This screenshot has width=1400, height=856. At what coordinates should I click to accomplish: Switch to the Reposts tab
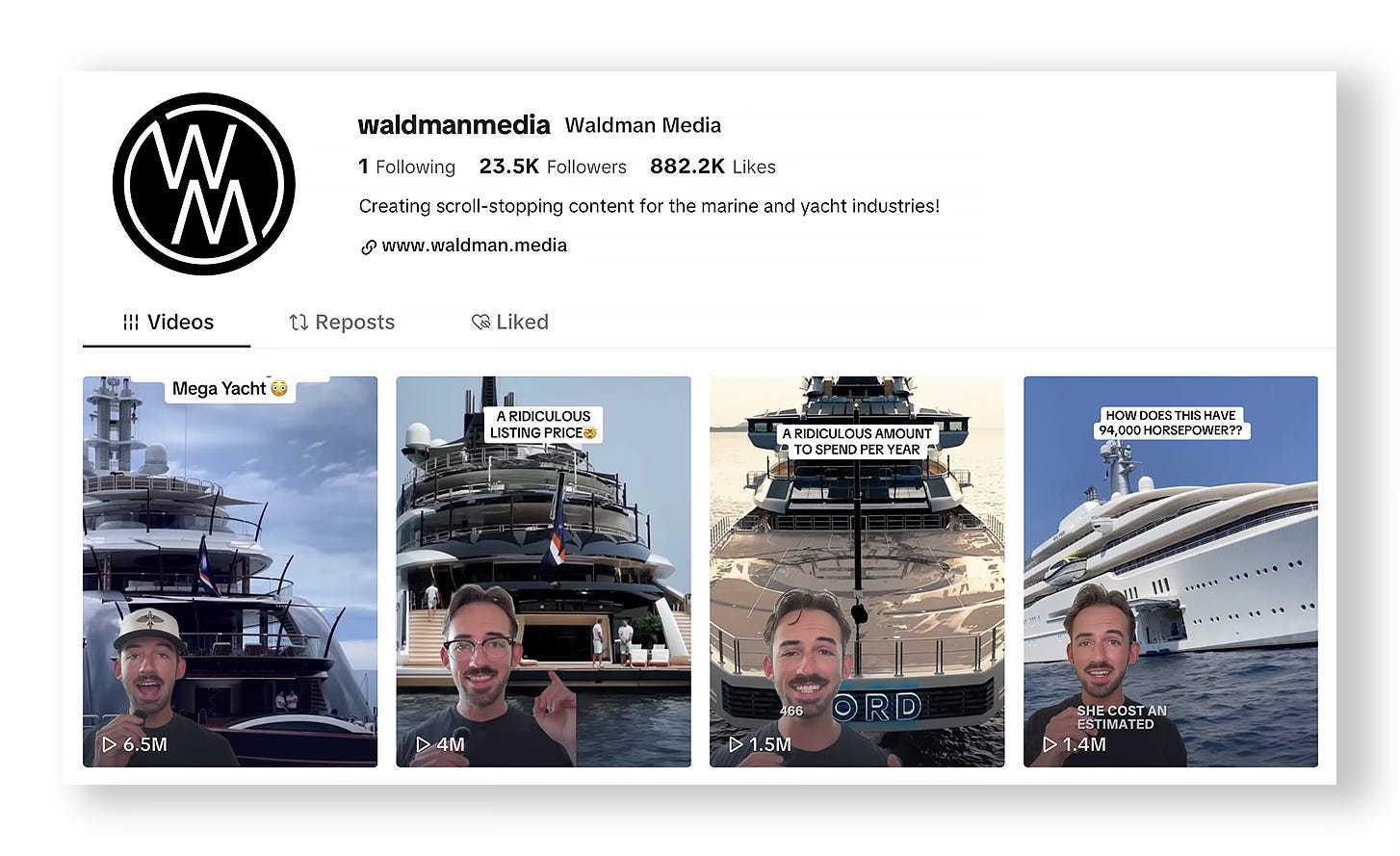pos(342,323)
